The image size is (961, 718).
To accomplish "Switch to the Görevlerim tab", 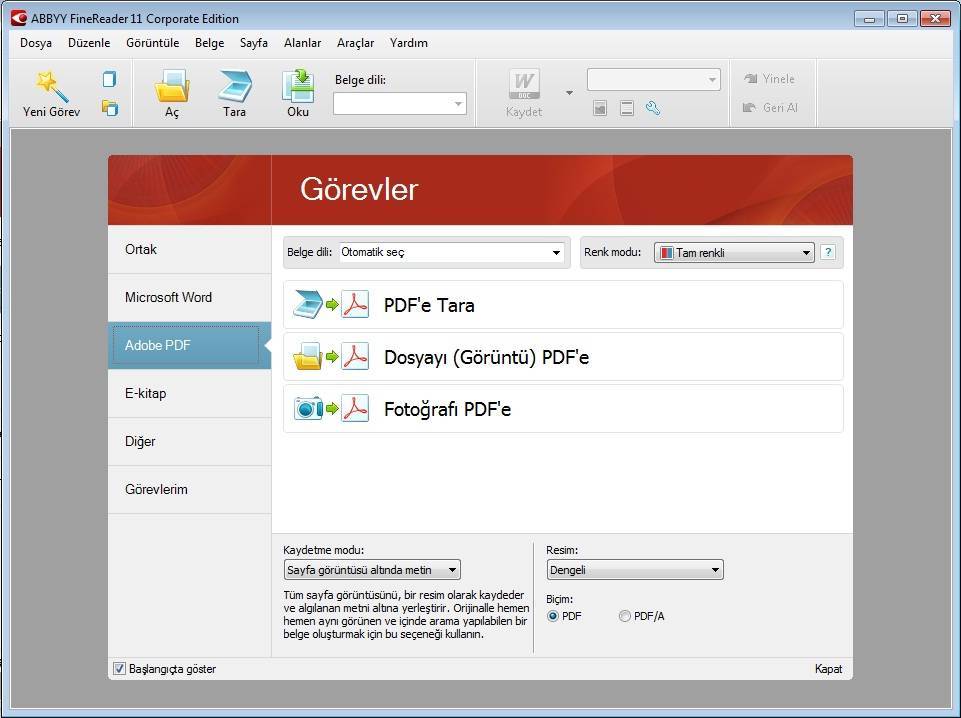I will 189,489.
